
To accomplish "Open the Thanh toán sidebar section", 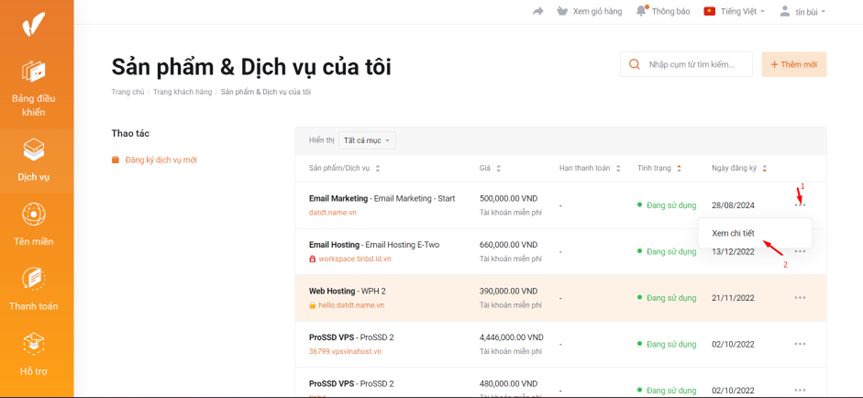I will (34, 289).
